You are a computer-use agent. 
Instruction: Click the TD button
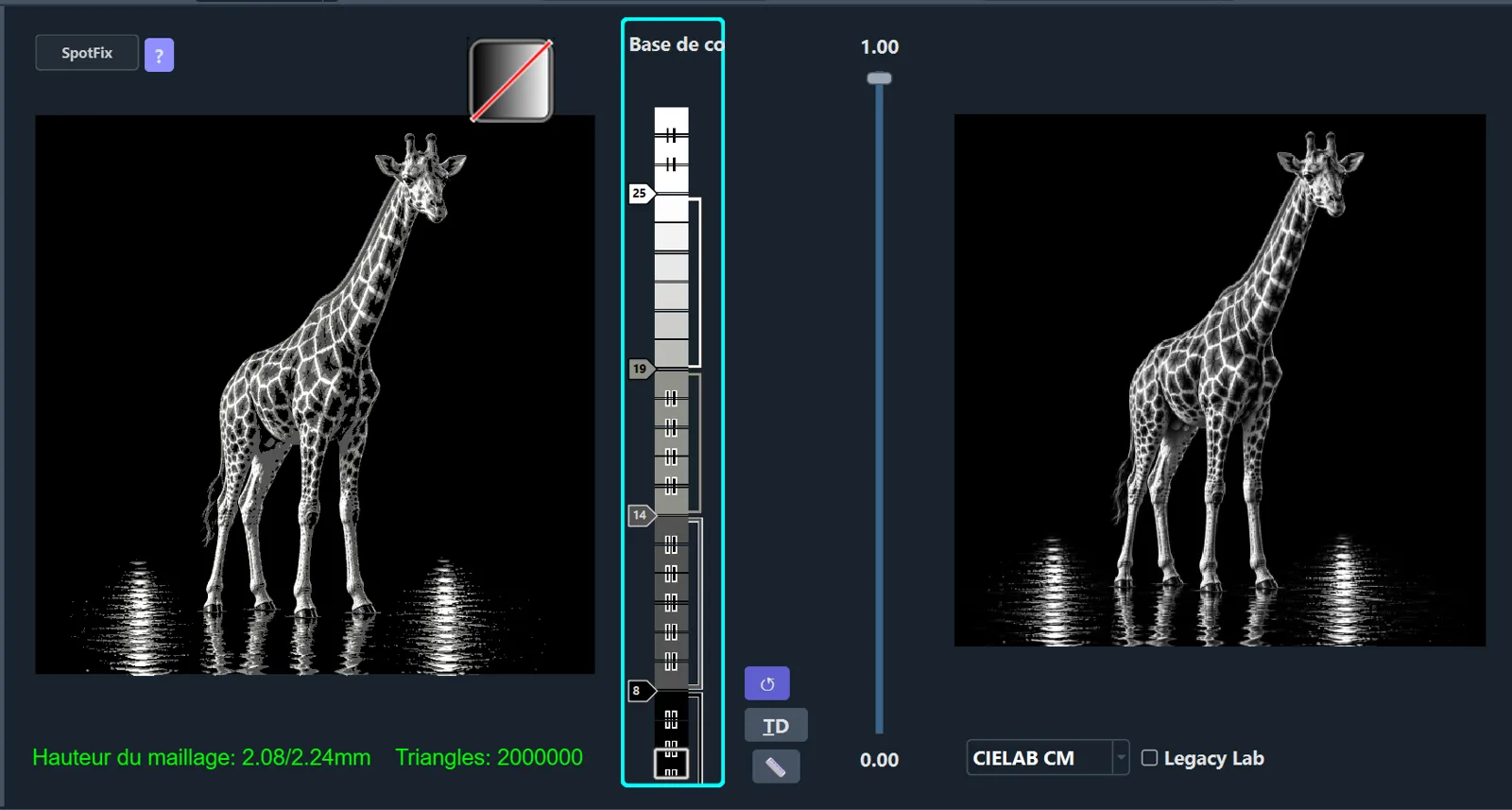pos(776,726)
